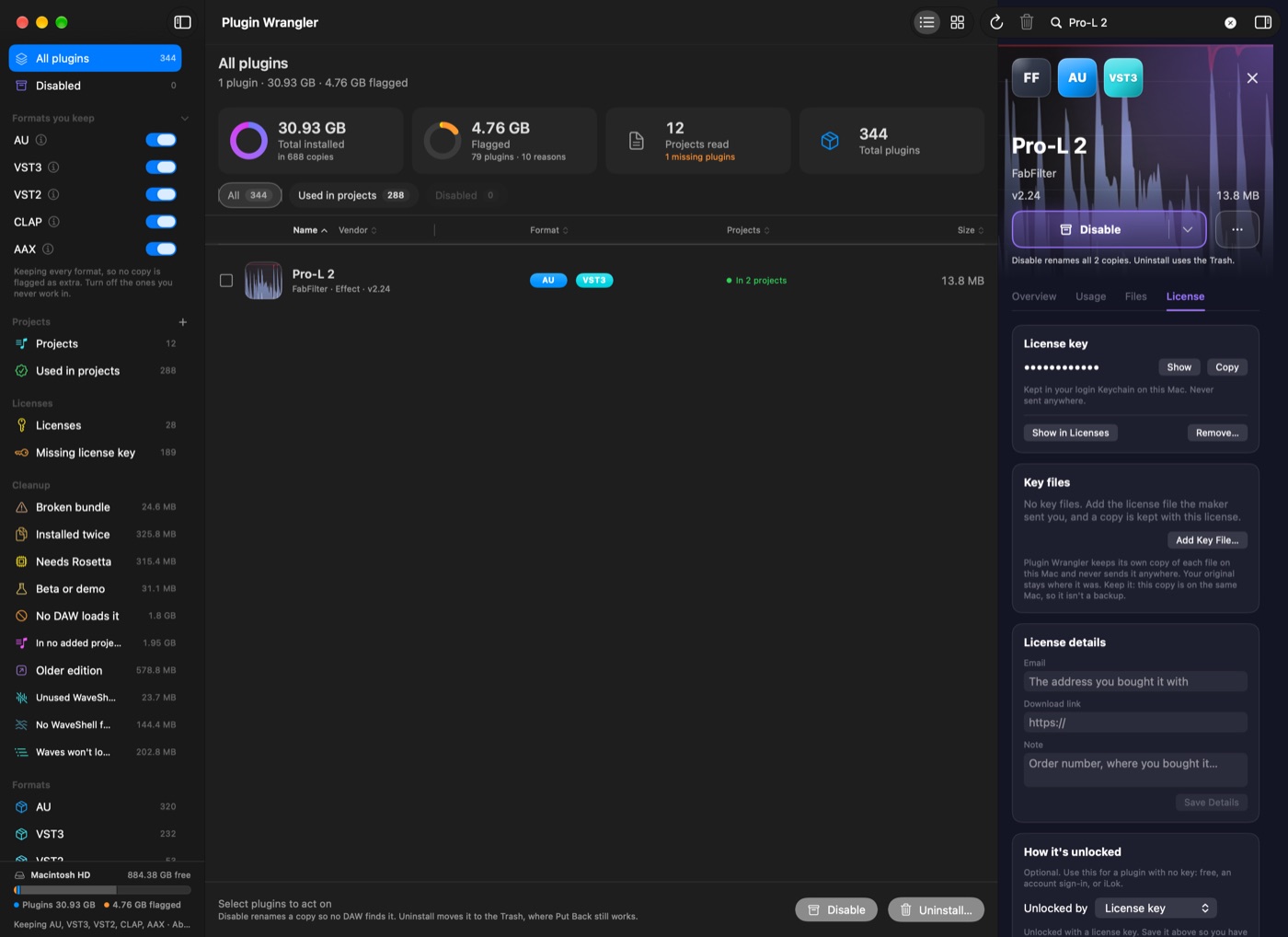Toggle the right inspector panel icon
Viewport: 1288px width, 937px height.
click(x=1263, y=22)
